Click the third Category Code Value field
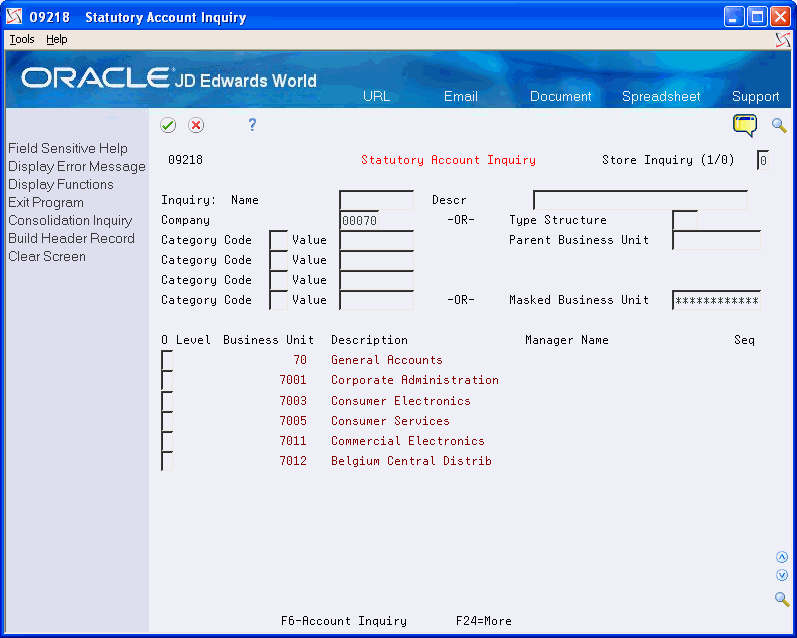Screen dimensions: 797x638 [376, 280]
